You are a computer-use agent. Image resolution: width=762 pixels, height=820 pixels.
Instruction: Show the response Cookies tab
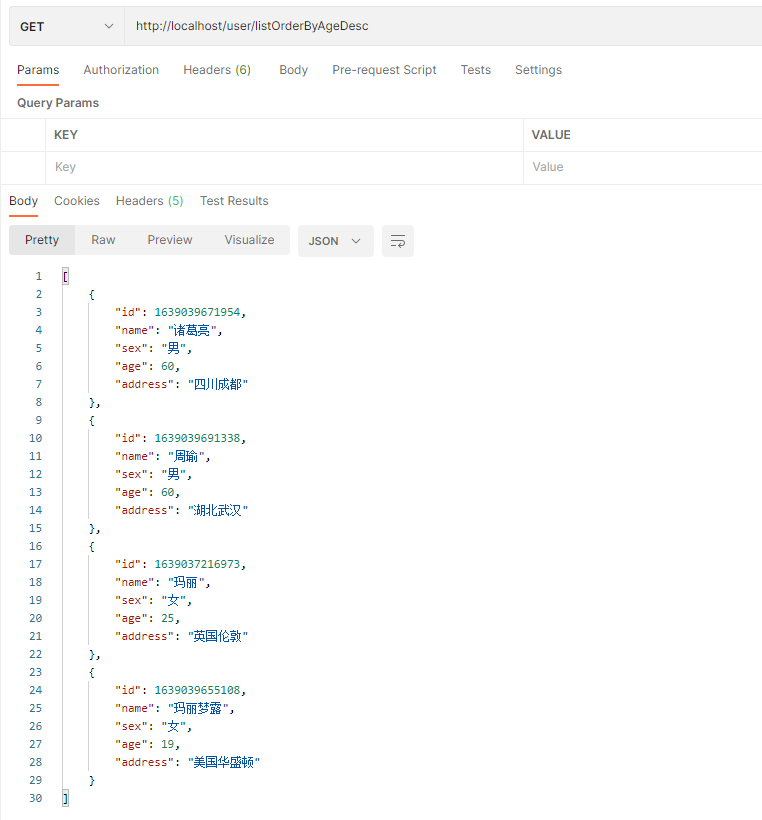click(77, 201)
